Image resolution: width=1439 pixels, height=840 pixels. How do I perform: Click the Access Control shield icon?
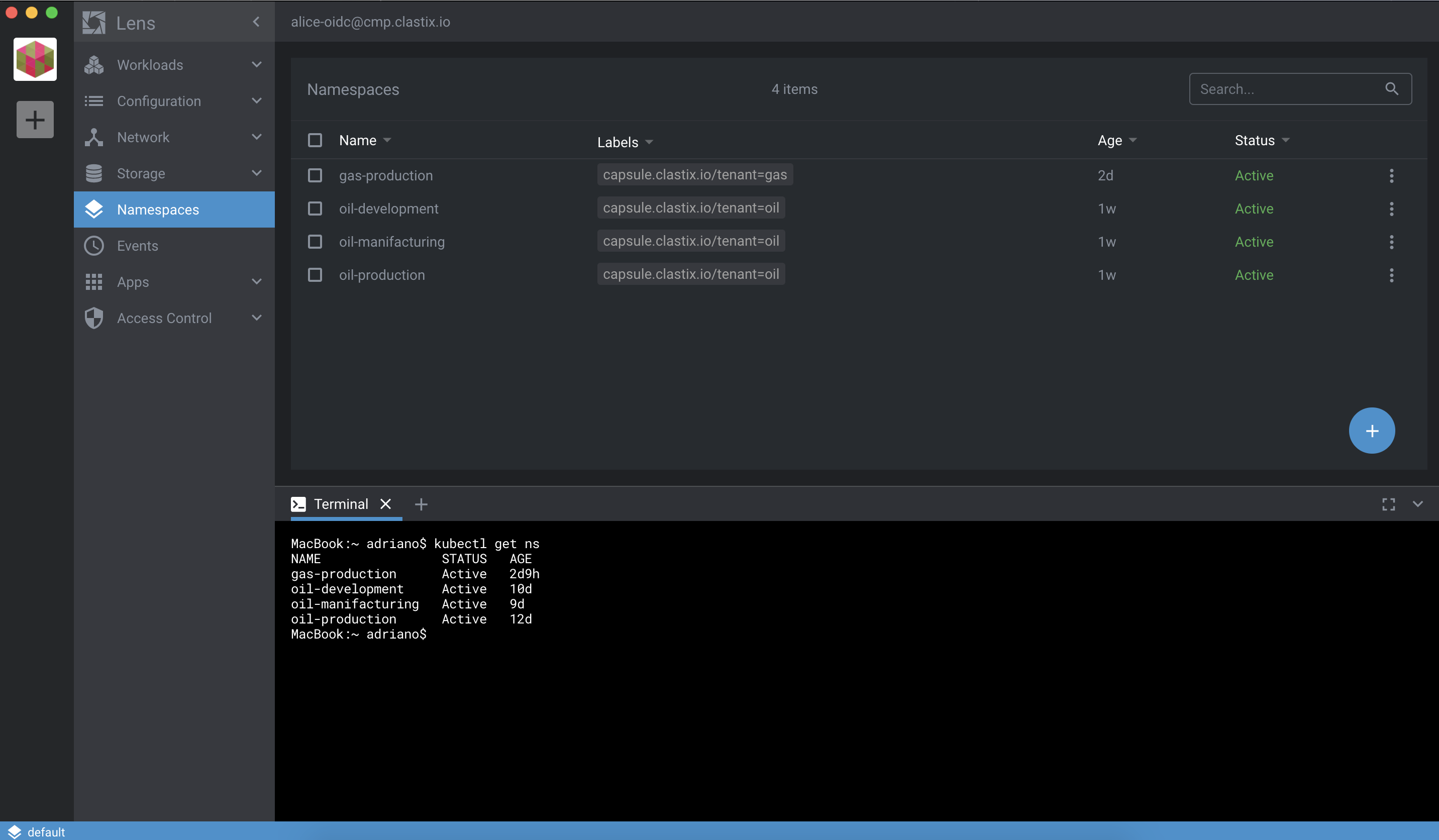pos(93,318)
